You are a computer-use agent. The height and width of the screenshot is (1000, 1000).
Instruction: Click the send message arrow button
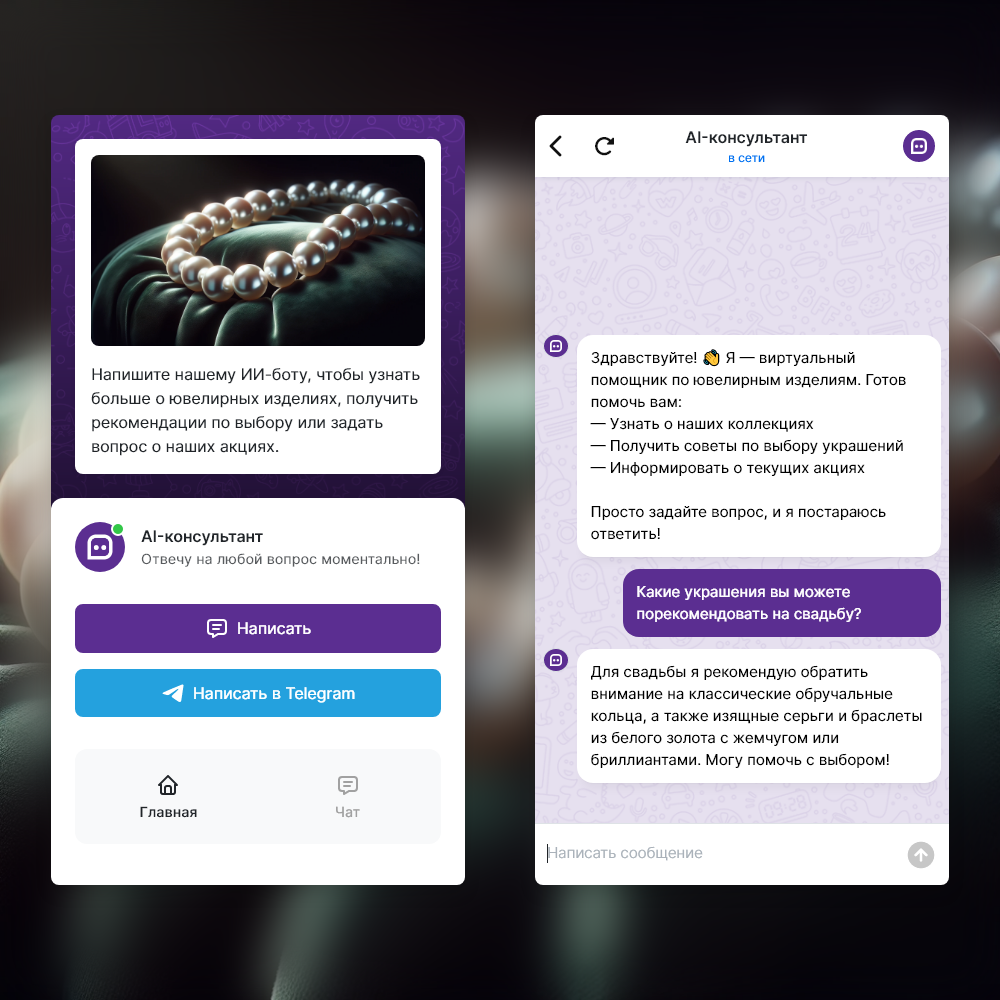[x=920, y=855]
